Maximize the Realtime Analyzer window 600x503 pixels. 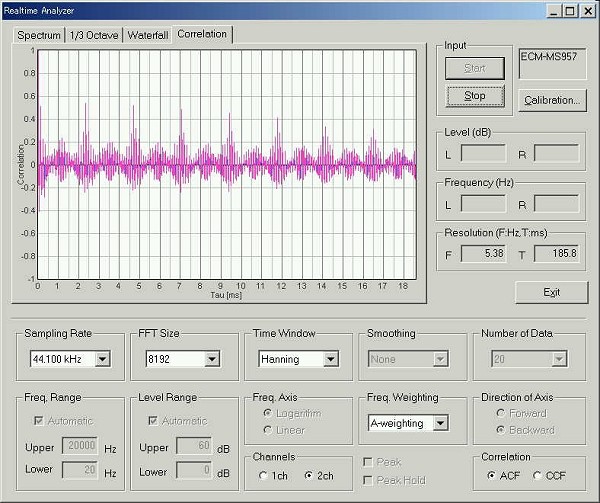point(570,11)
